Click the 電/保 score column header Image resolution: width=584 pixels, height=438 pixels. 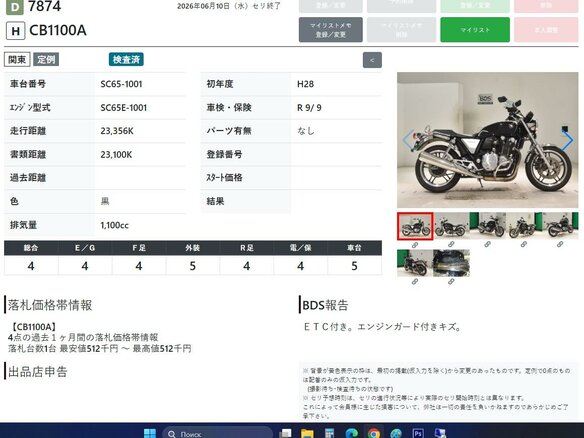(301, 248)
